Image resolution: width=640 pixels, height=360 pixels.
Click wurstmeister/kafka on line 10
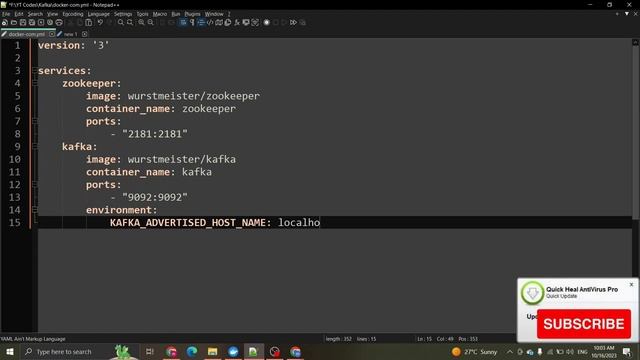182,159
